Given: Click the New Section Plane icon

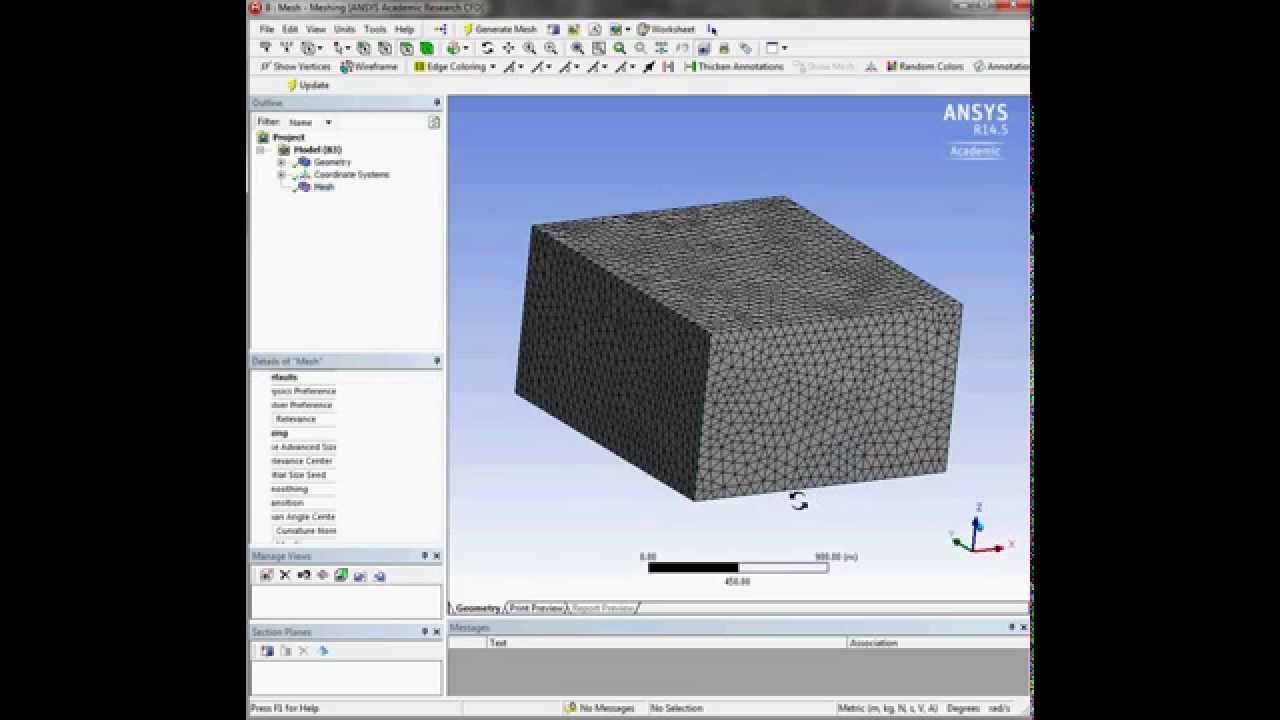Looking at the screenshot, I should 267,651.
